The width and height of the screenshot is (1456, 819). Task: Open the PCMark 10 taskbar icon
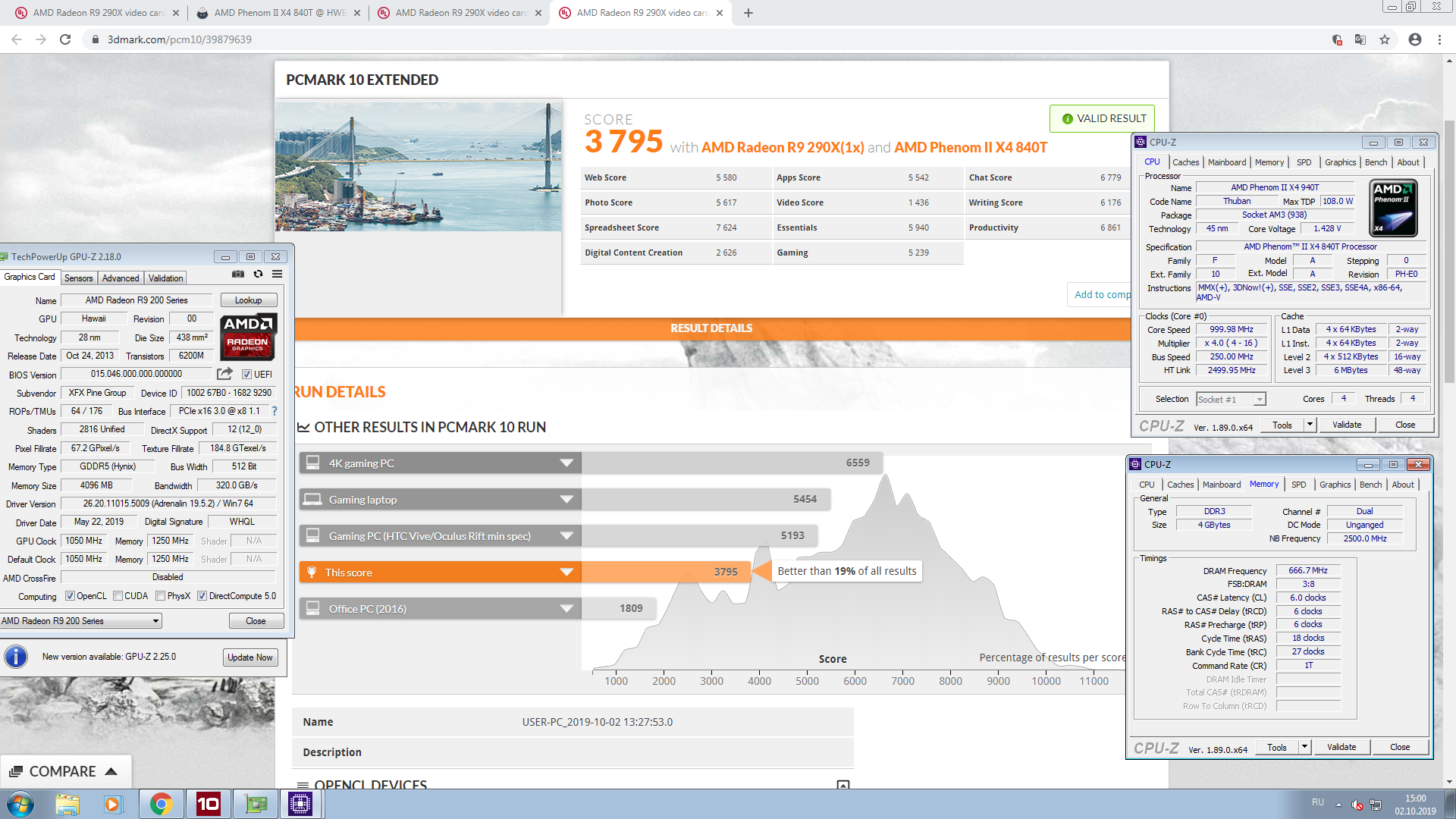pyautogui.click(x=209, y=804)
